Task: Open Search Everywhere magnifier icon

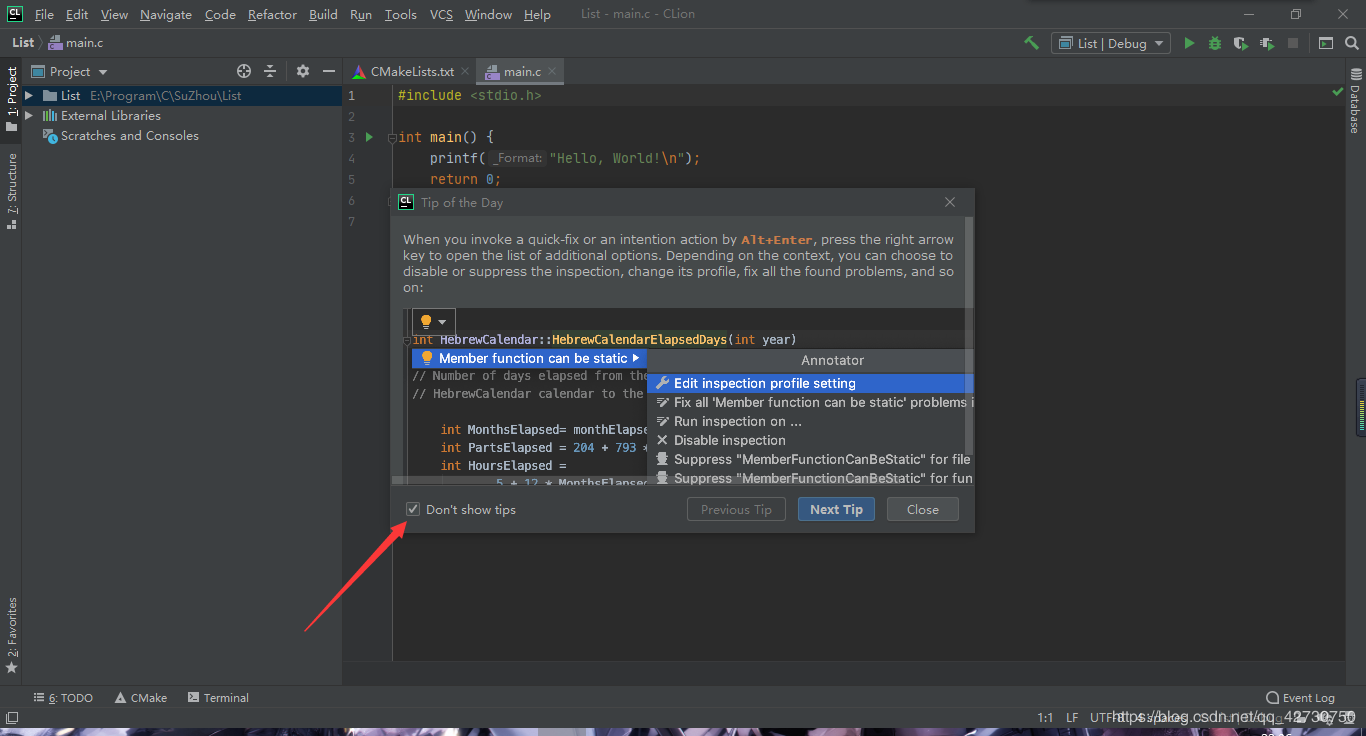Action: 1351,43
